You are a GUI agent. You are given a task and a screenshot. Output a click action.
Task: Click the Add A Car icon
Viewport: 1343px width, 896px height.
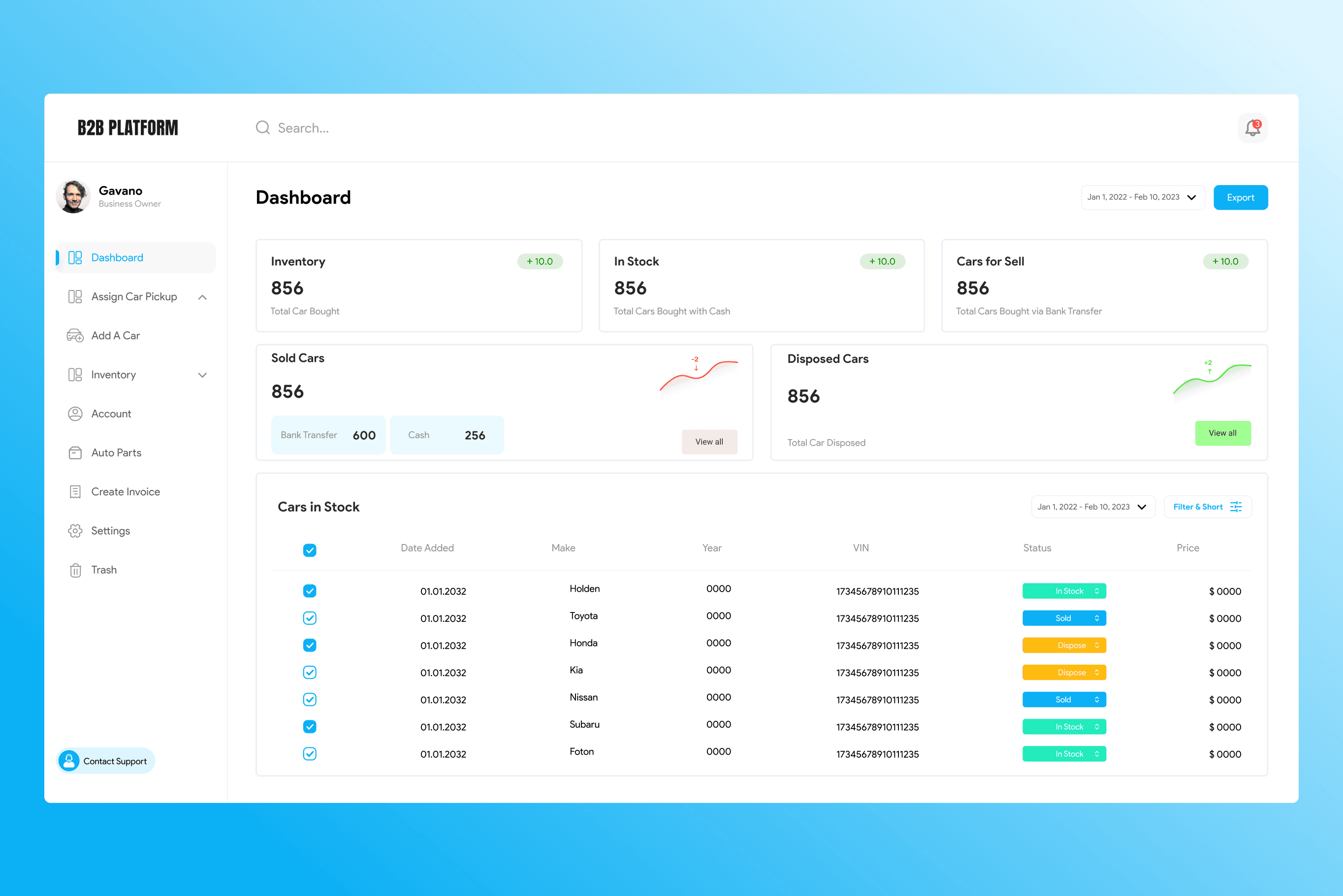click(75, 335)
